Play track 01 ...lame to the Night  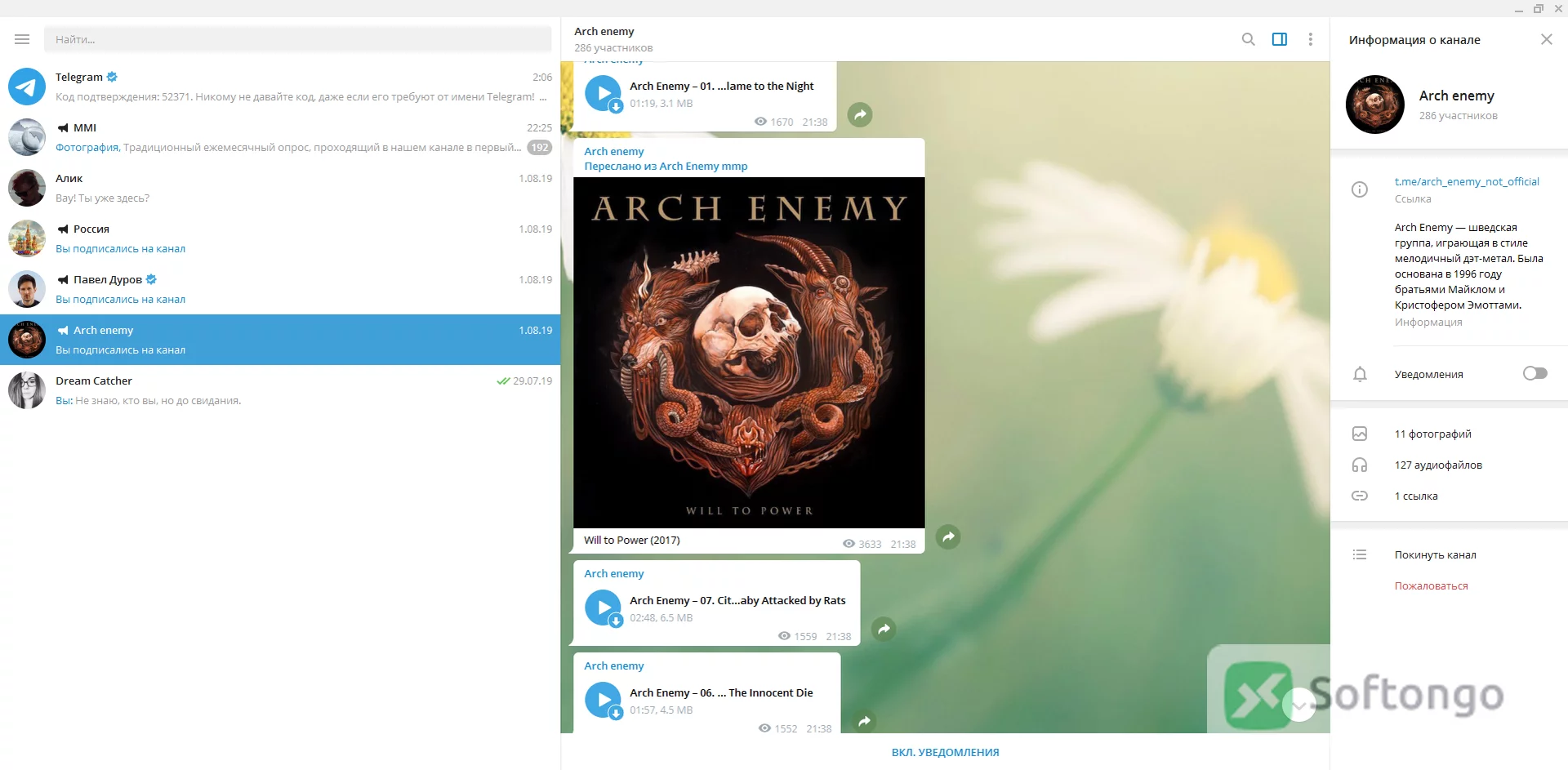click(x=604, y=93)
